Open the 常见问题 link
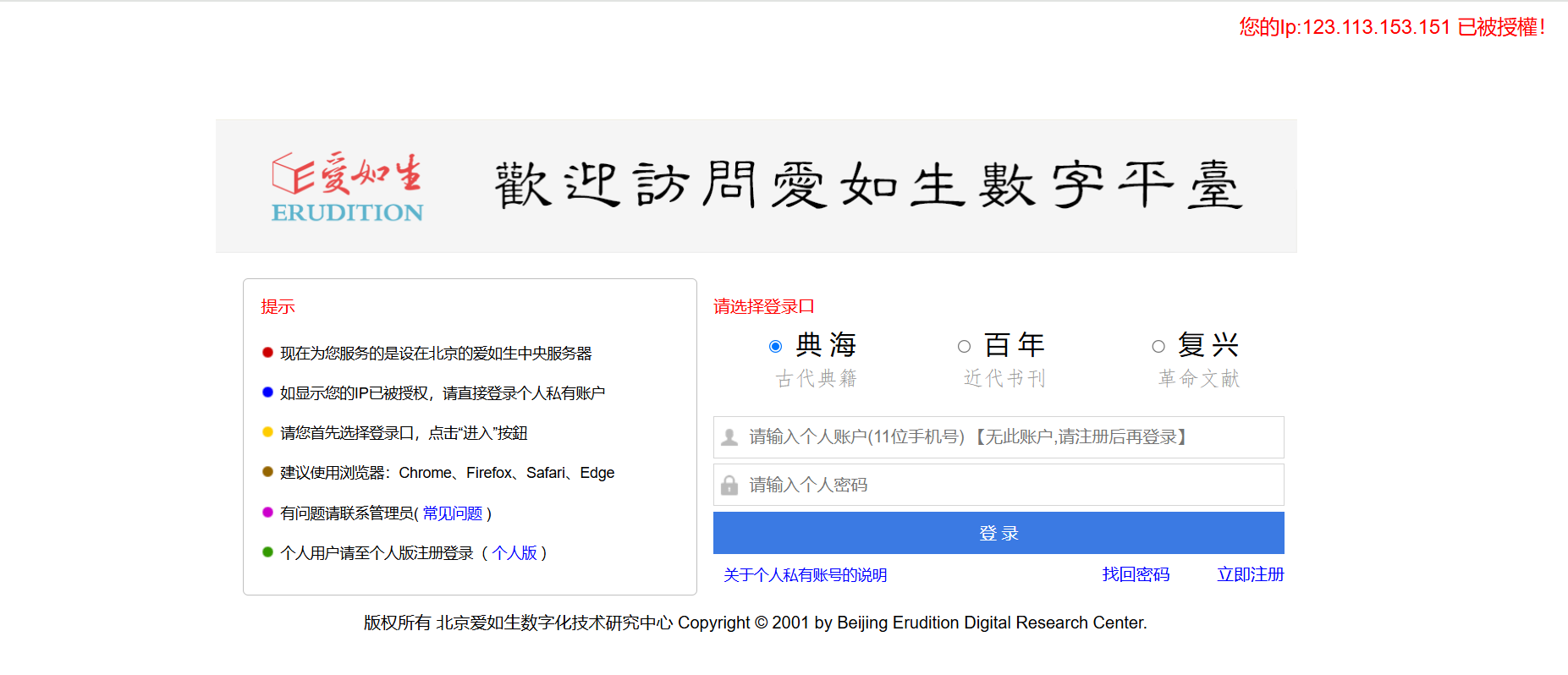The height and width of the screenshot is (675, 1568). (x=453, y=513)
